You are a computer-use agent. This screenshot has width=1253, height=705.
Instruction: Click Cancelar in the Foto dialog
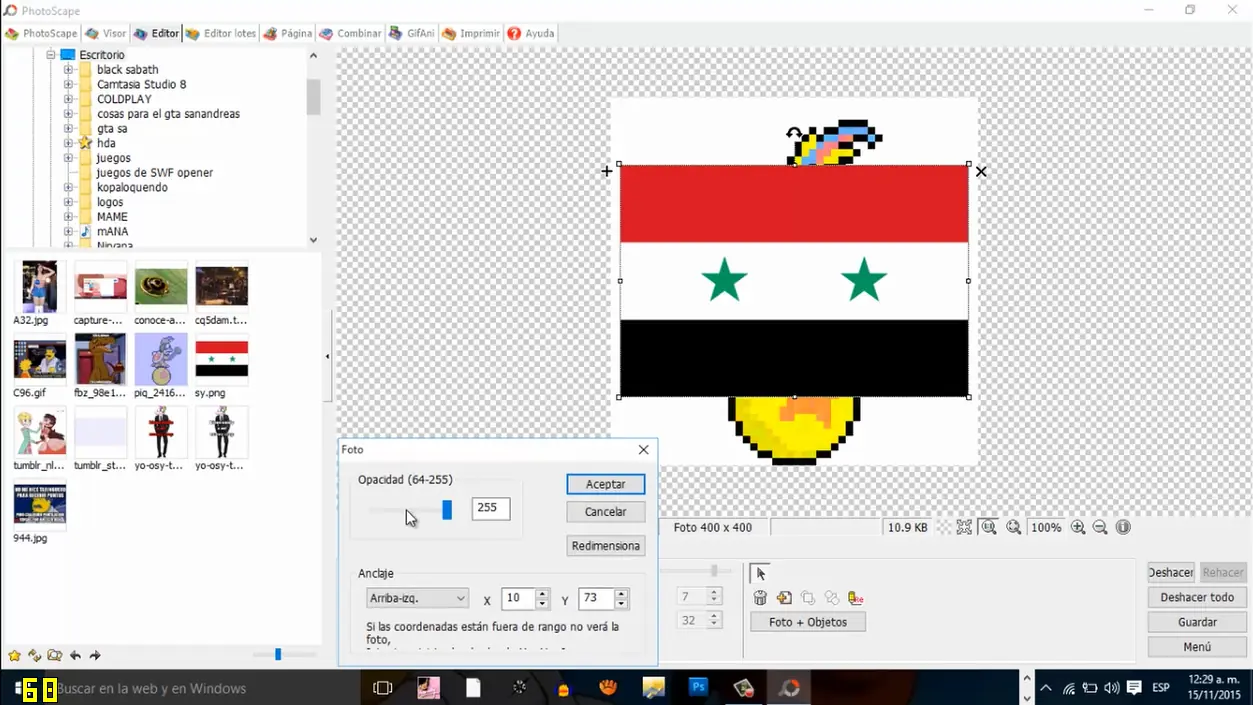[605, 512]
